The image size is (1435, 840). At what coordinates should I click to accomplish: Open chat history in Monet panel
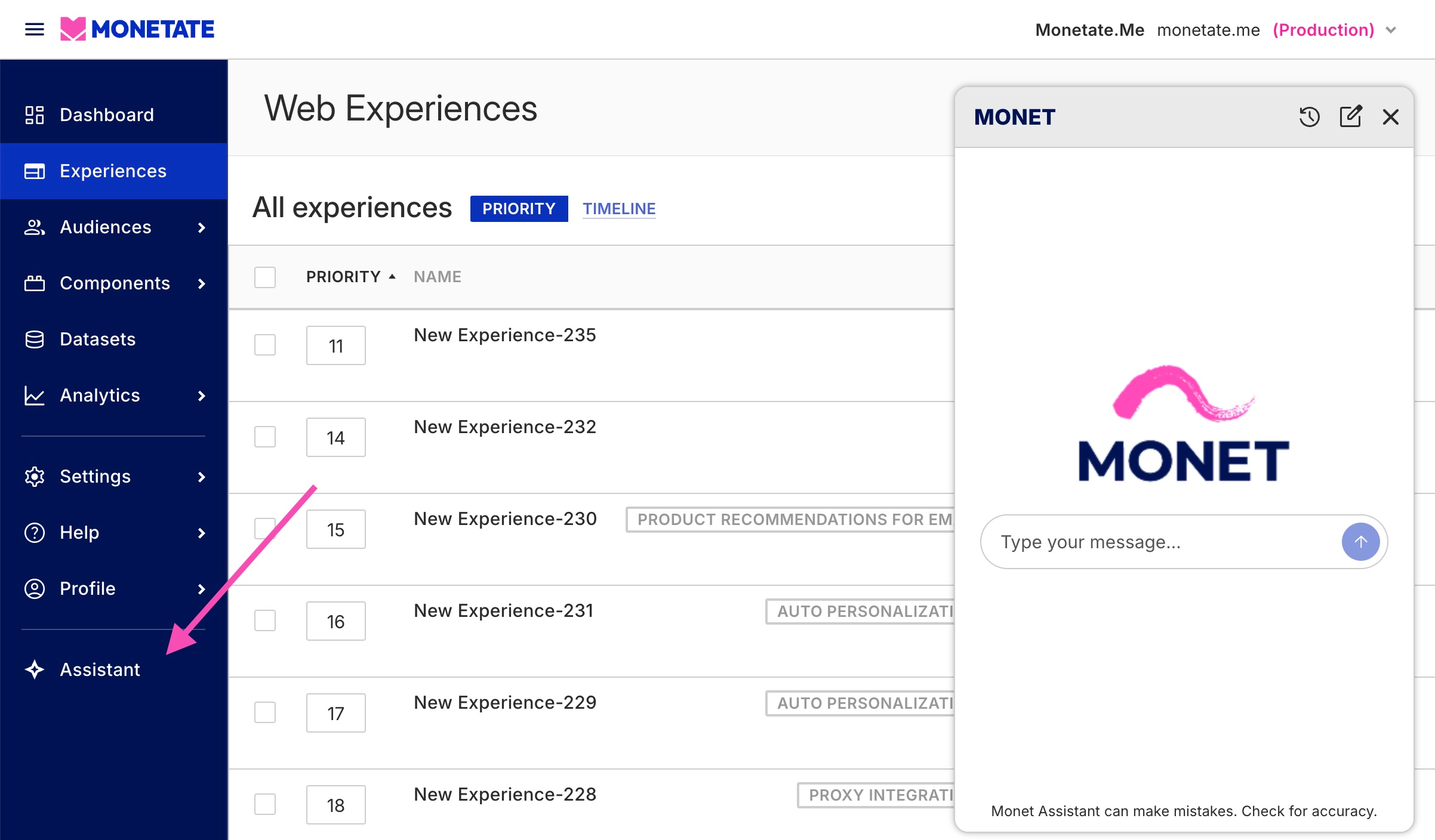pos(1309,117)
